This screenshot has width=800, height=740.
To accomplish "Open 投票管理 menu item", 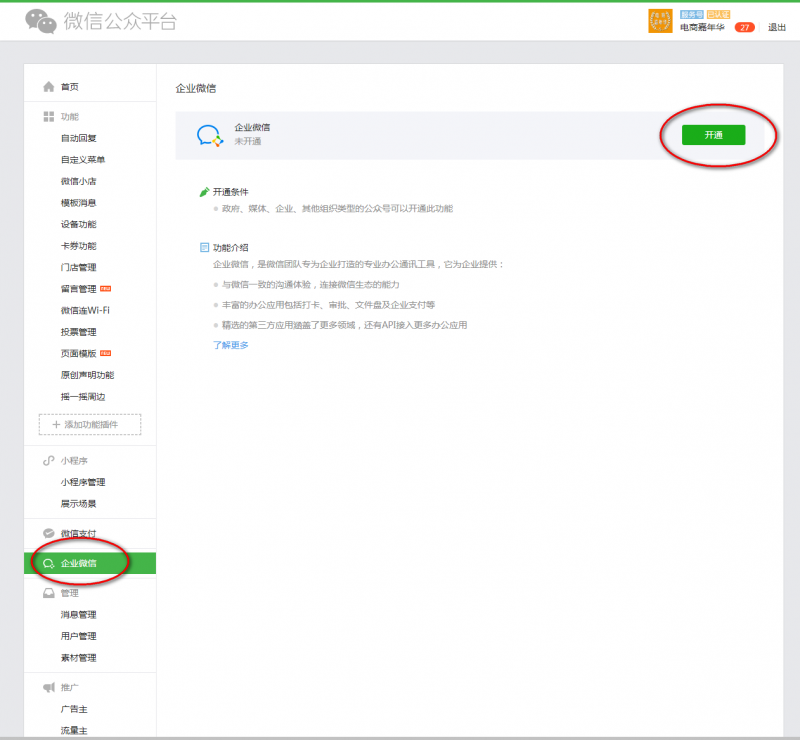I will tap(79, 332).
